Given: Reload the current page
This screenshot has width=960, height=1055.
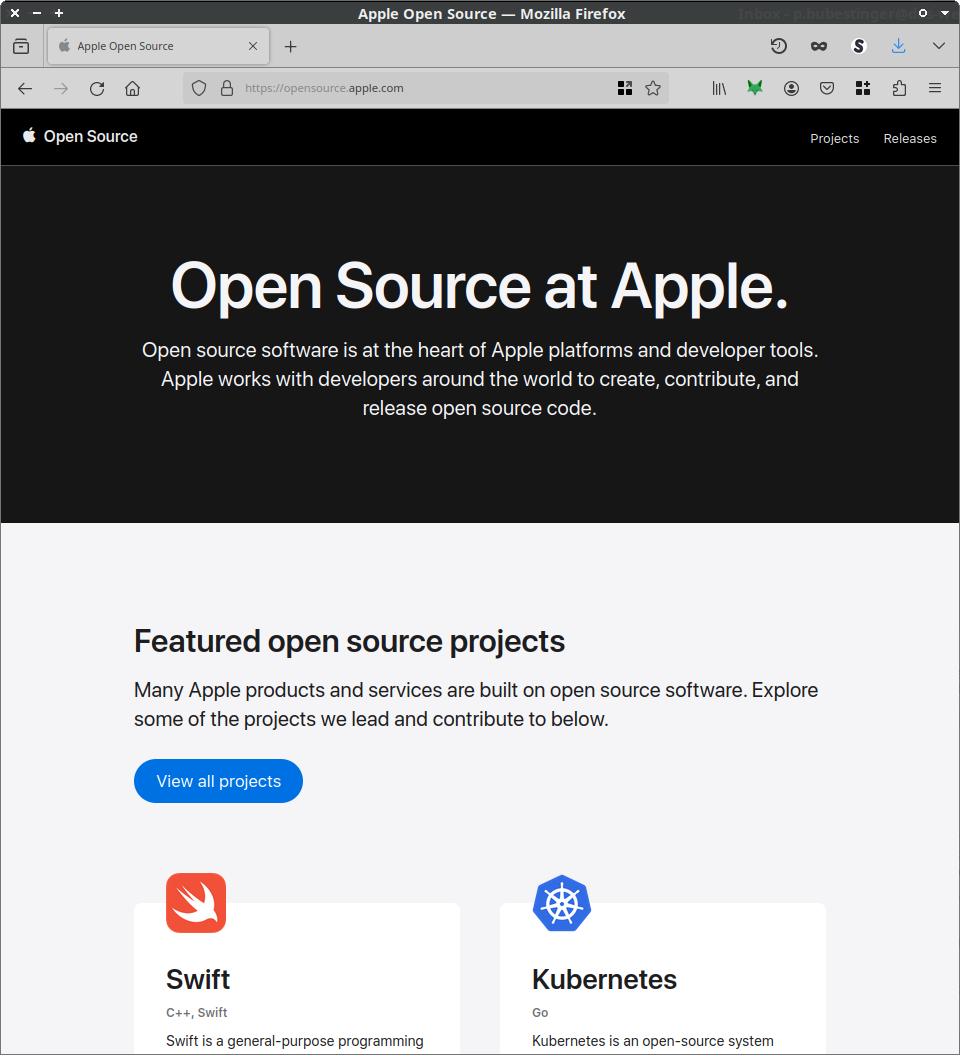Looking at the screenshot, I should [x=97, y=88].
